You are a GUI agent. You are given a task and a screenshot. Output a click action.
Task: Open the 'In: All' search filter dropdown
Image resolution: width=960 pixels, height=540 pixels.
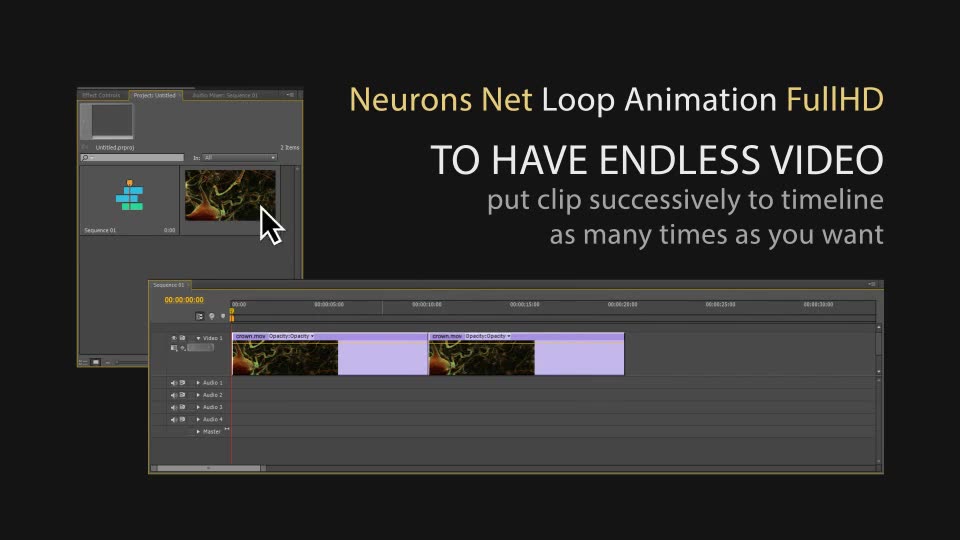coord(239,158)
